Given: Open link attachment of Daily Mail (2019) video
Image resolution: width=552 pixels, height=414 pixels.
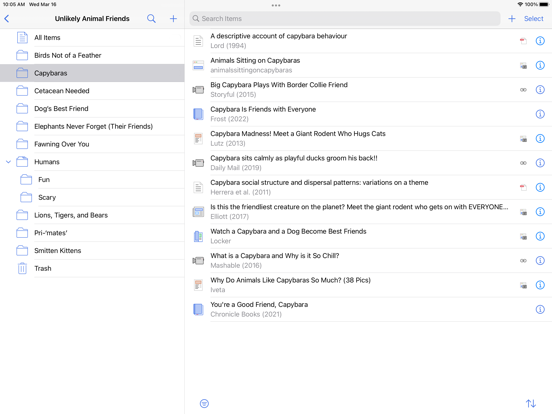Looking at the screenshot, I should click(x=523, y=163).
